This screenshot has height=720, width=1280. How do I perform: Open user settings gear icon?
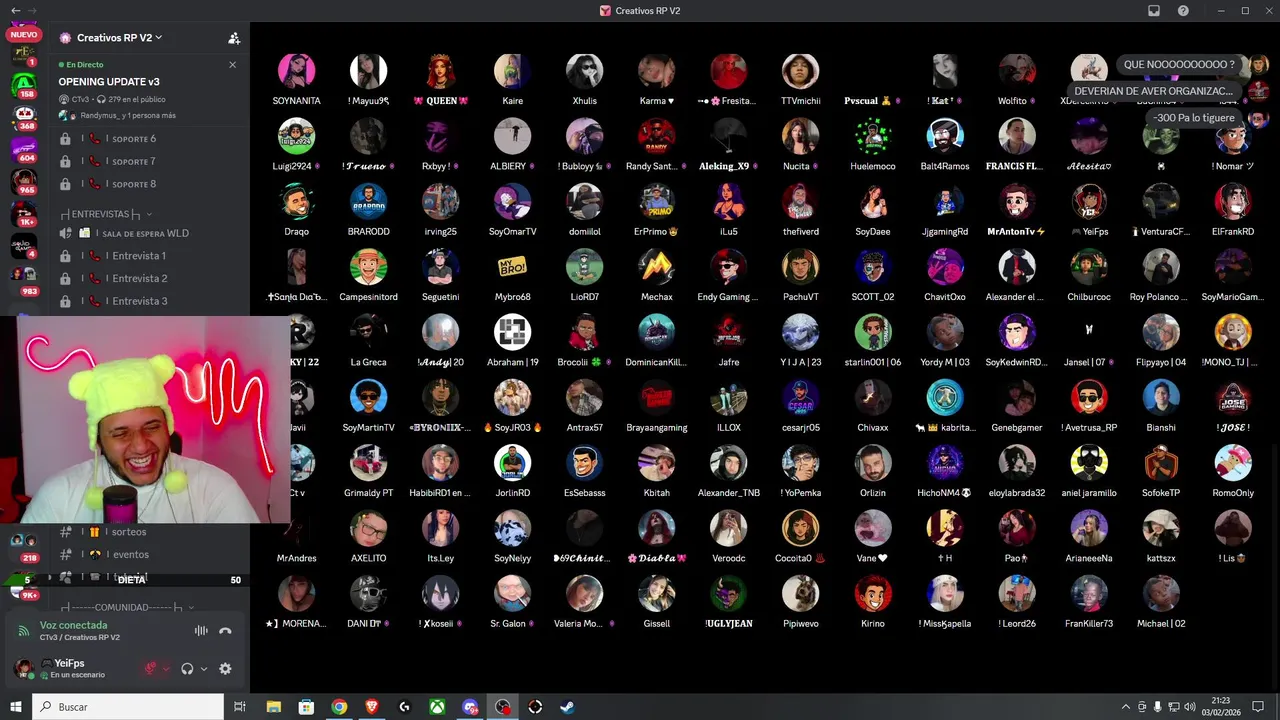coord(225,669)
